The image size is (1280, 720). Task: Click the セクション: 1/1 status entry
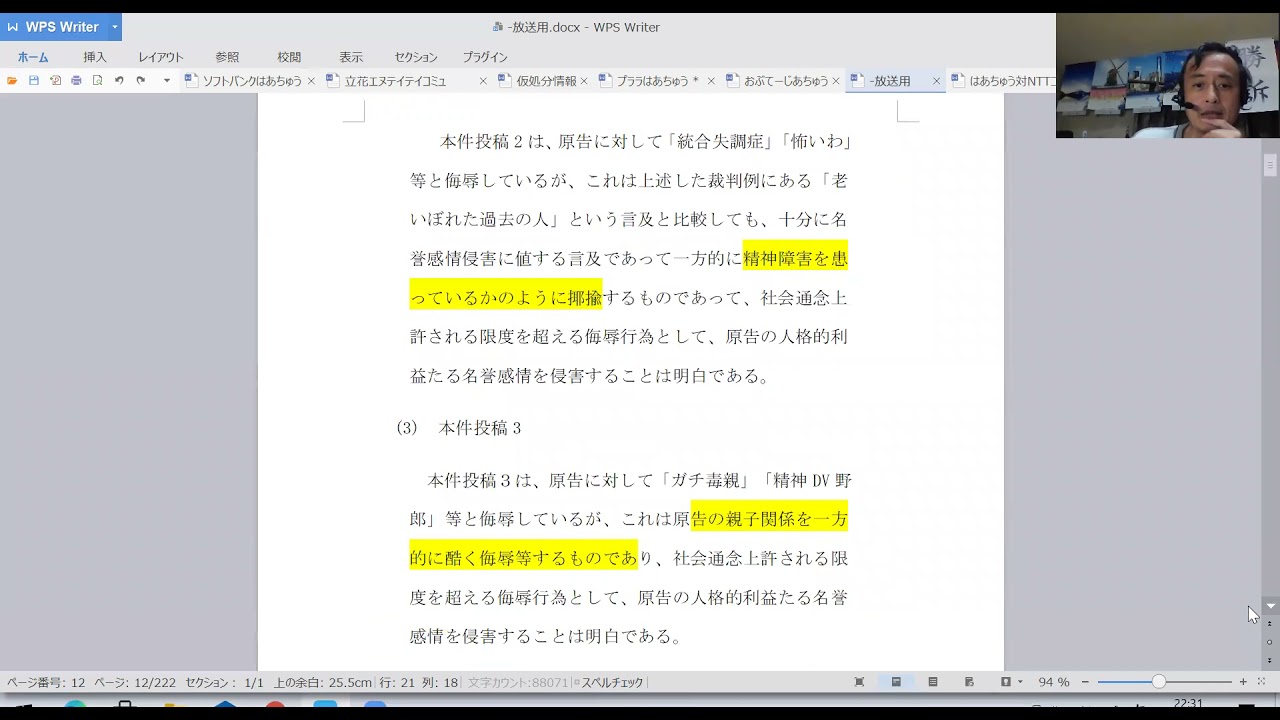coord(225,682)
